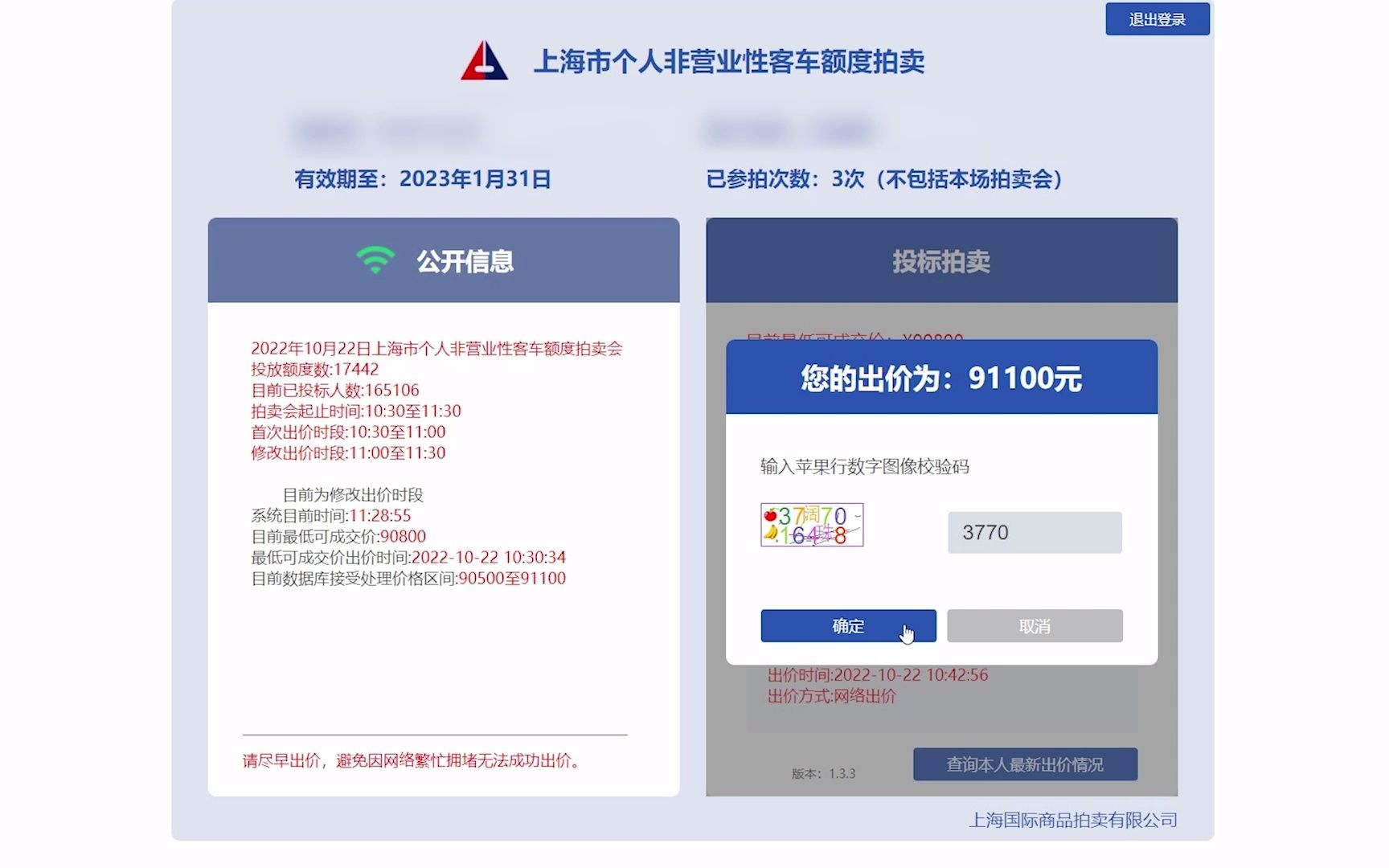Click the 出价方式:网络出价 line

click(x=831, y=696)
